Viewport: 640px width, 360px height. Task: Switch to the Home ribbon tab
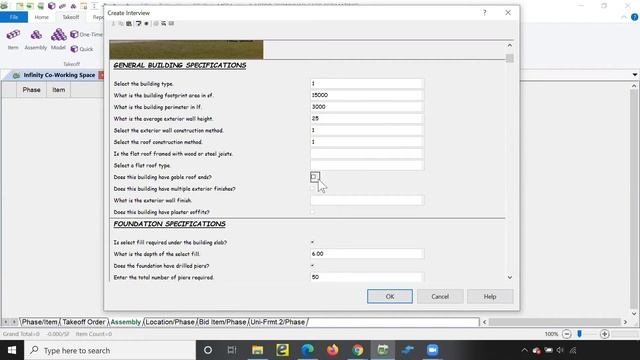pyautogui.click(x=41, y=17)
